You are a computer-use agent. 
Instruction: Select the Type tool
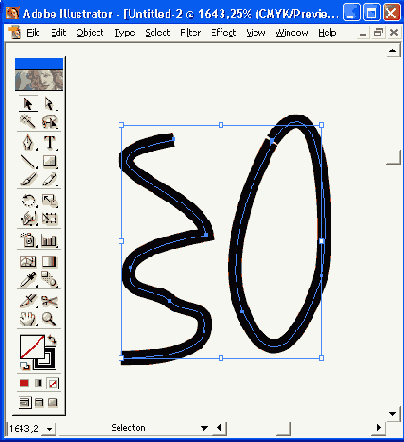(x=50, y=142)
